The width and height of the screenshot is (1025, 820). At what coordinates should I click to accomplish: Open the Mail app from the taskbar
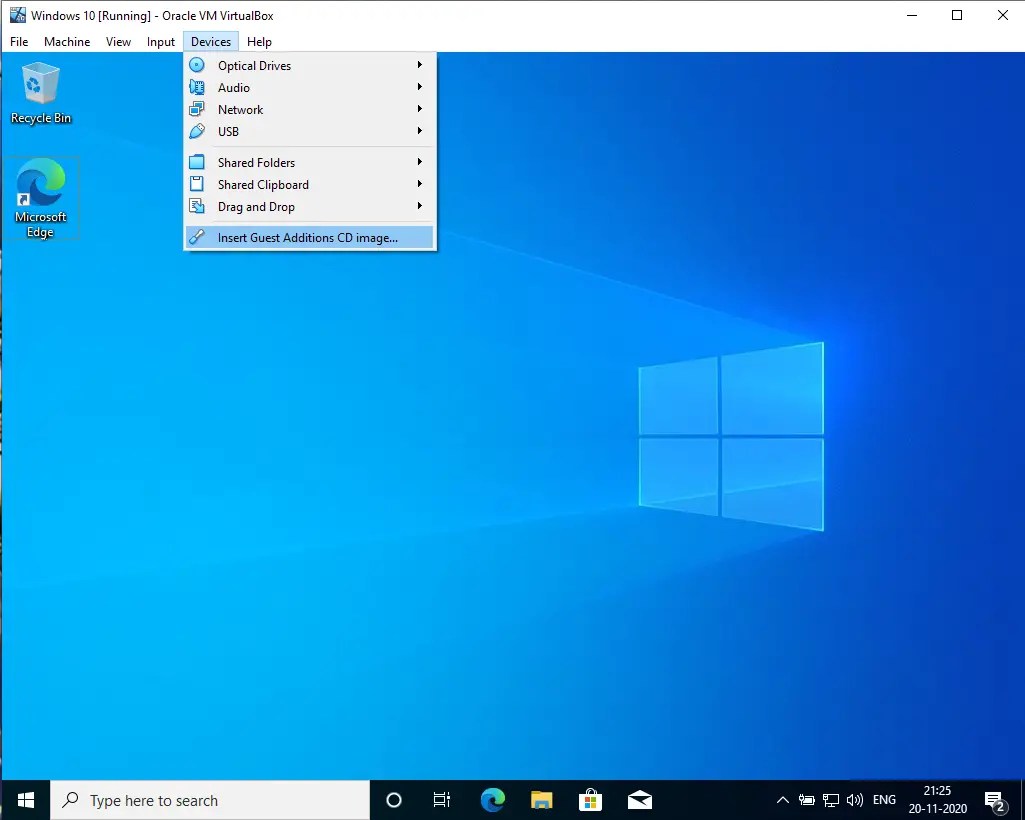(x=639, y=800)
